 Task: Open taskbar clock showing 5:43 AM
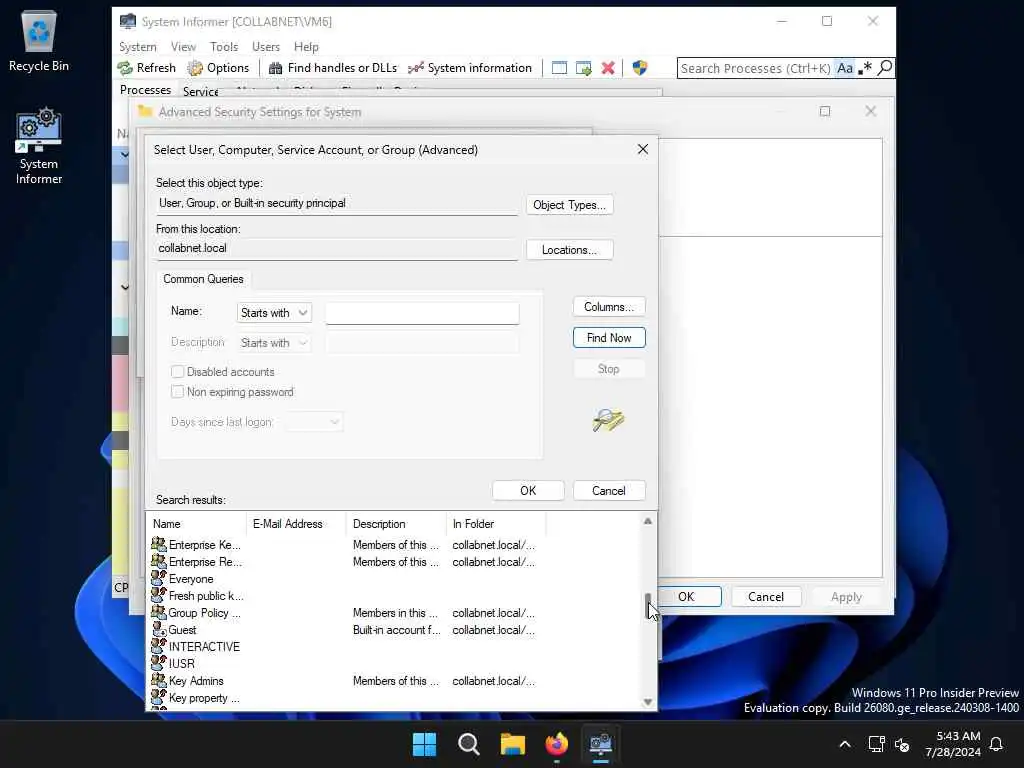953,744
